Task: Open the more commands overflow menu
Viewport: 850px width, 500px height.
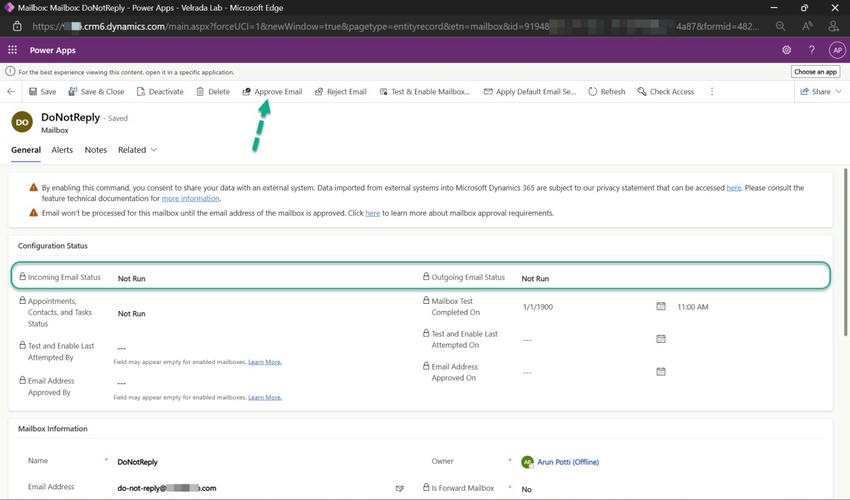Action: point(712,92)
